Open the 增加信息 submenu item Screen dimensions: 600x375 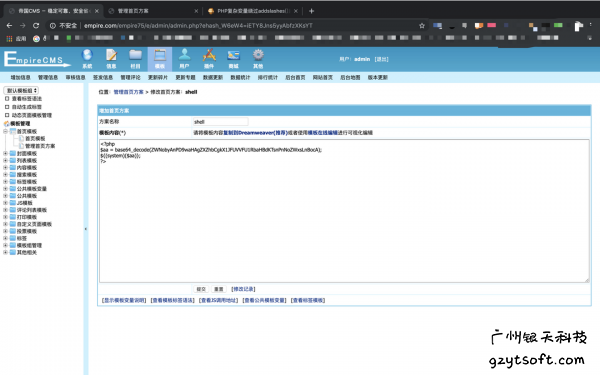pos(20,77)
